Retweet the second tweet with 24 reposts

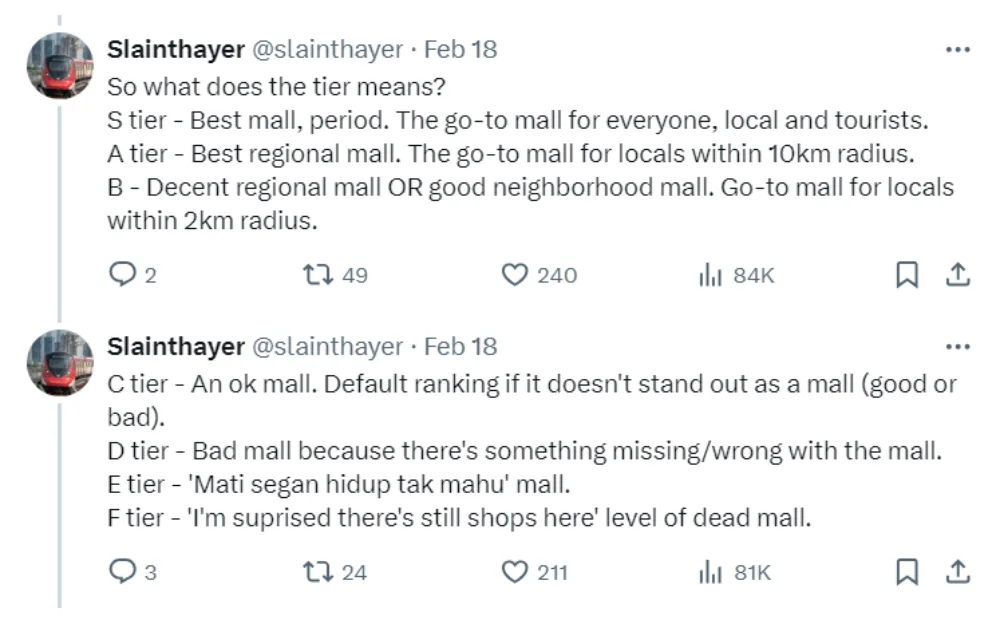[320, 572]
